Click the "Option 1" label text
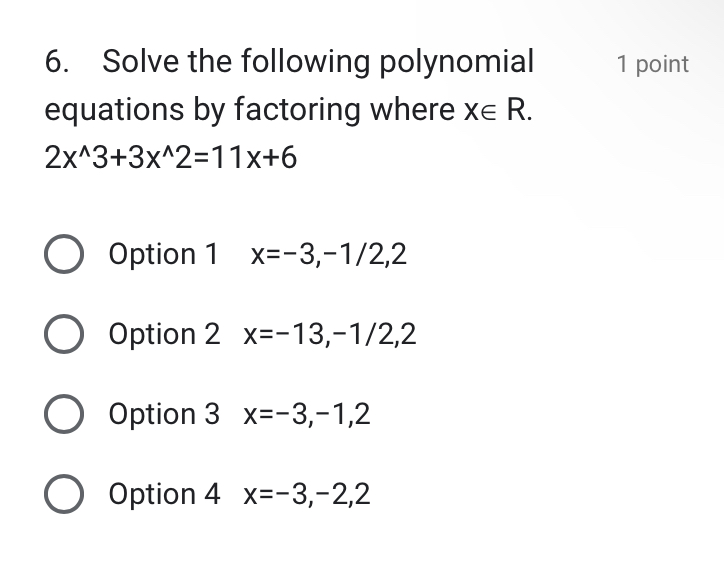The width and height of the screenshot is (724, 563). click(163, 254)
